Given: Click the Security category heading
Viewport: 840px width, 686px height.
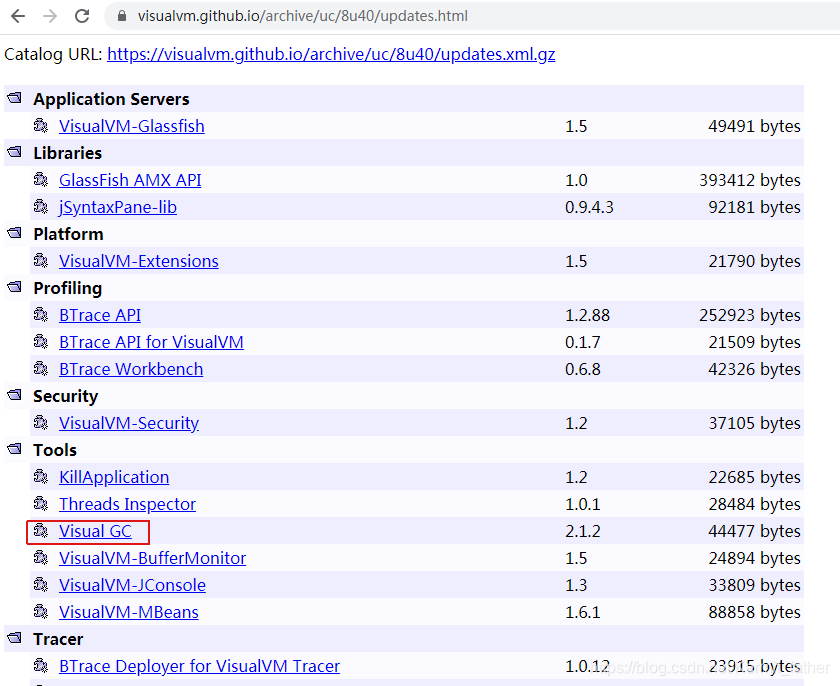Looking at the screenshot, I should point(65,396).
